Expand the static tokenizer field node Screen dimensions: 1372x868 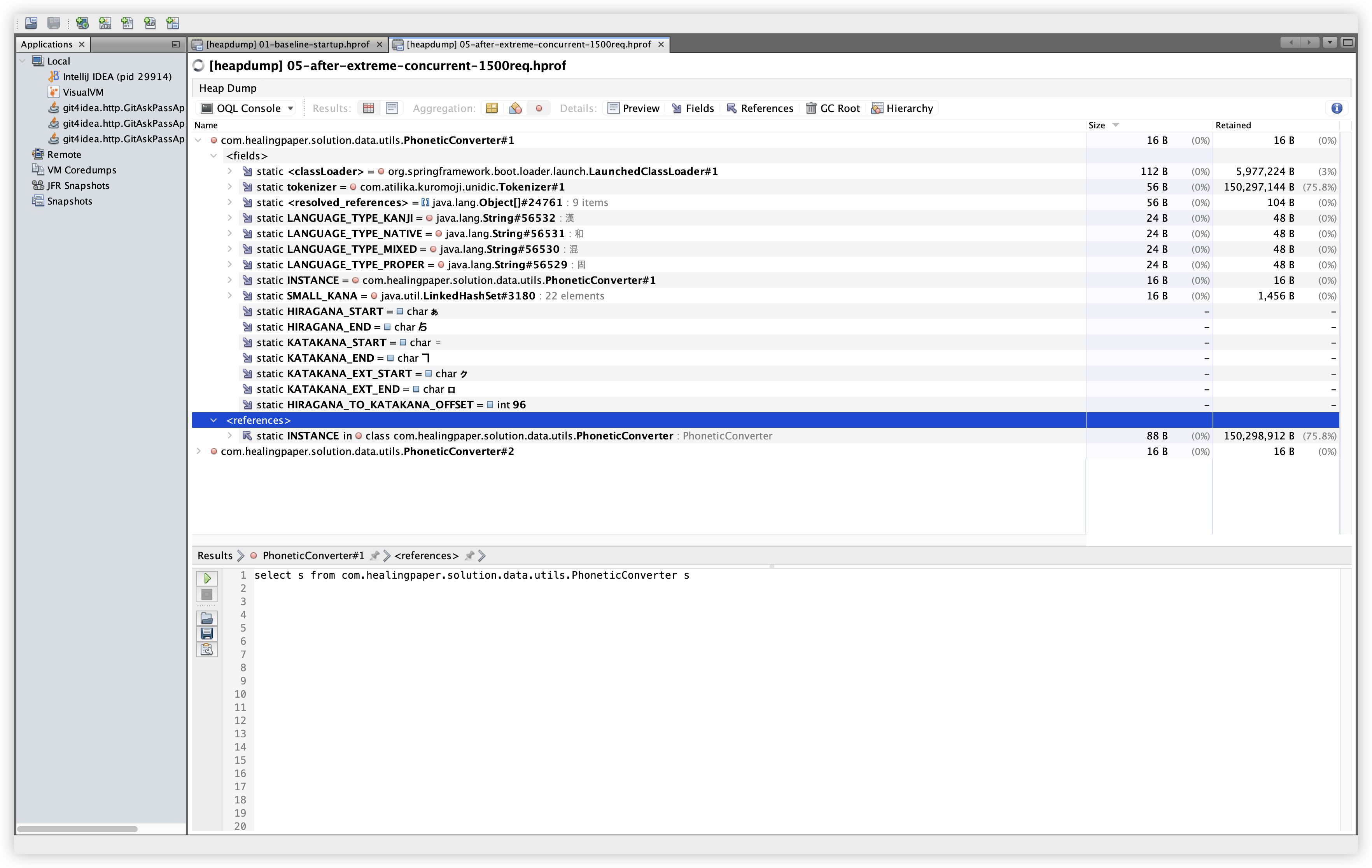pyautogui.click(x=229, y=187)
